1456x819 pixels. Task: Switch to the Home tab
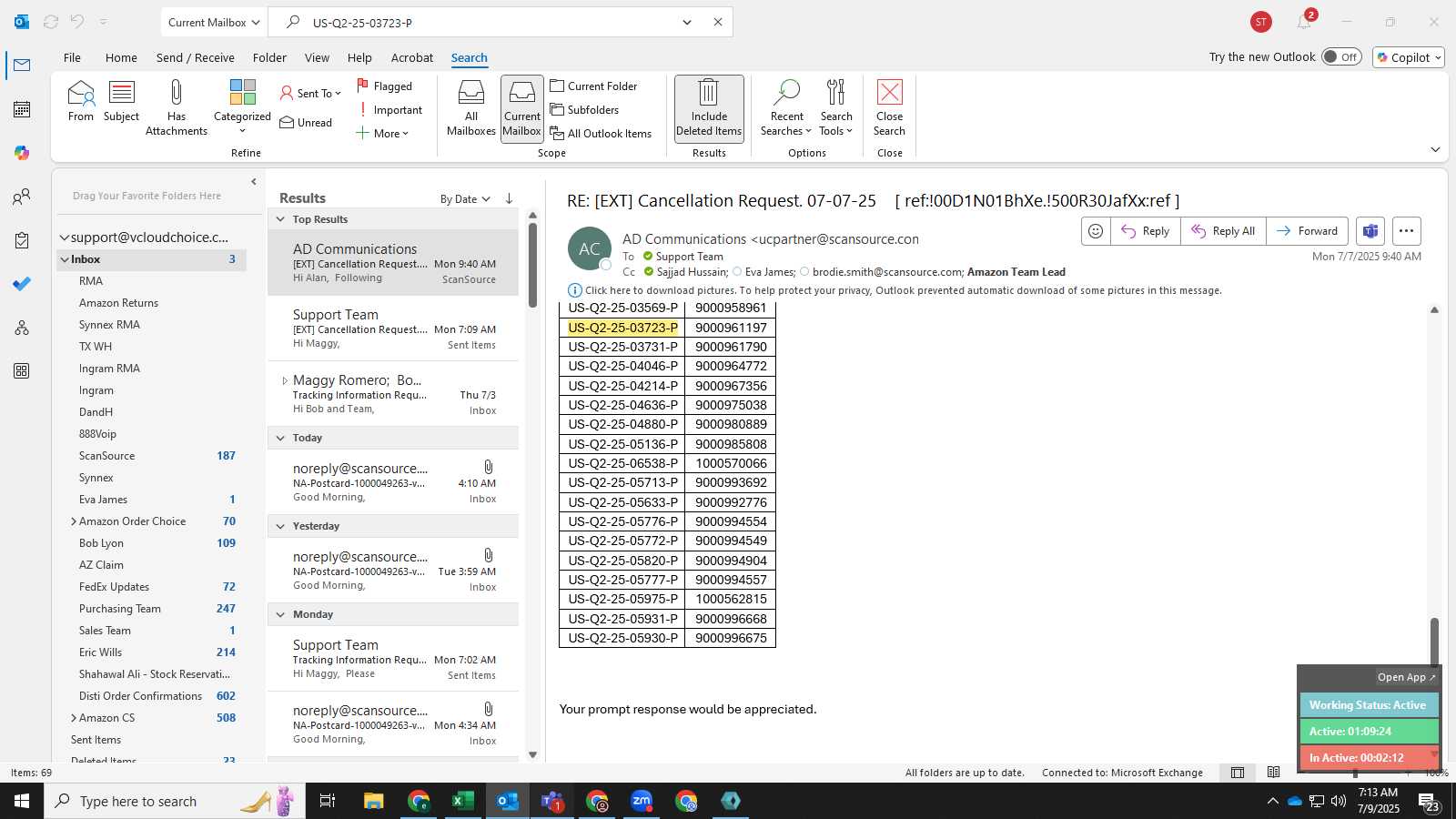point(121,57)
